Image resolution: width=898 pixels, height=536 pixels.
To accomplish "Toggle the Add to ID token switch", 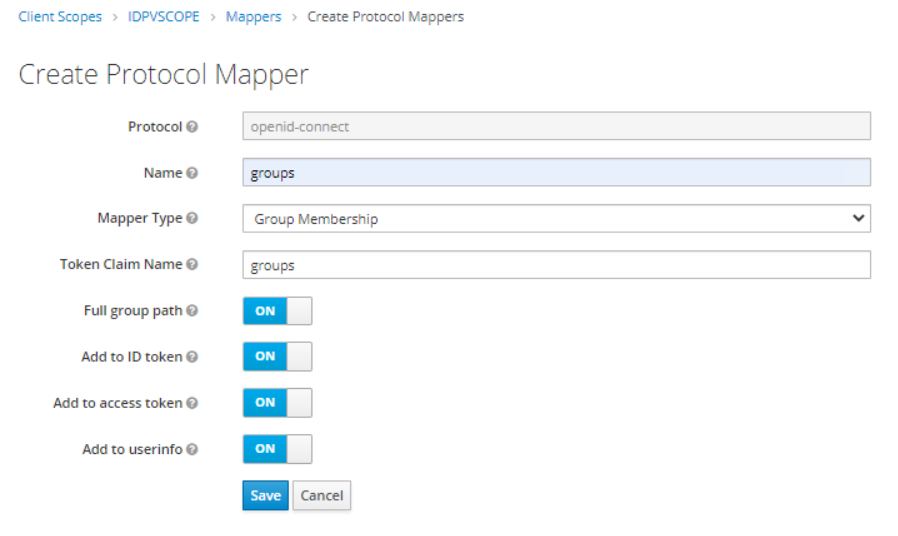I will pos(277,357).
